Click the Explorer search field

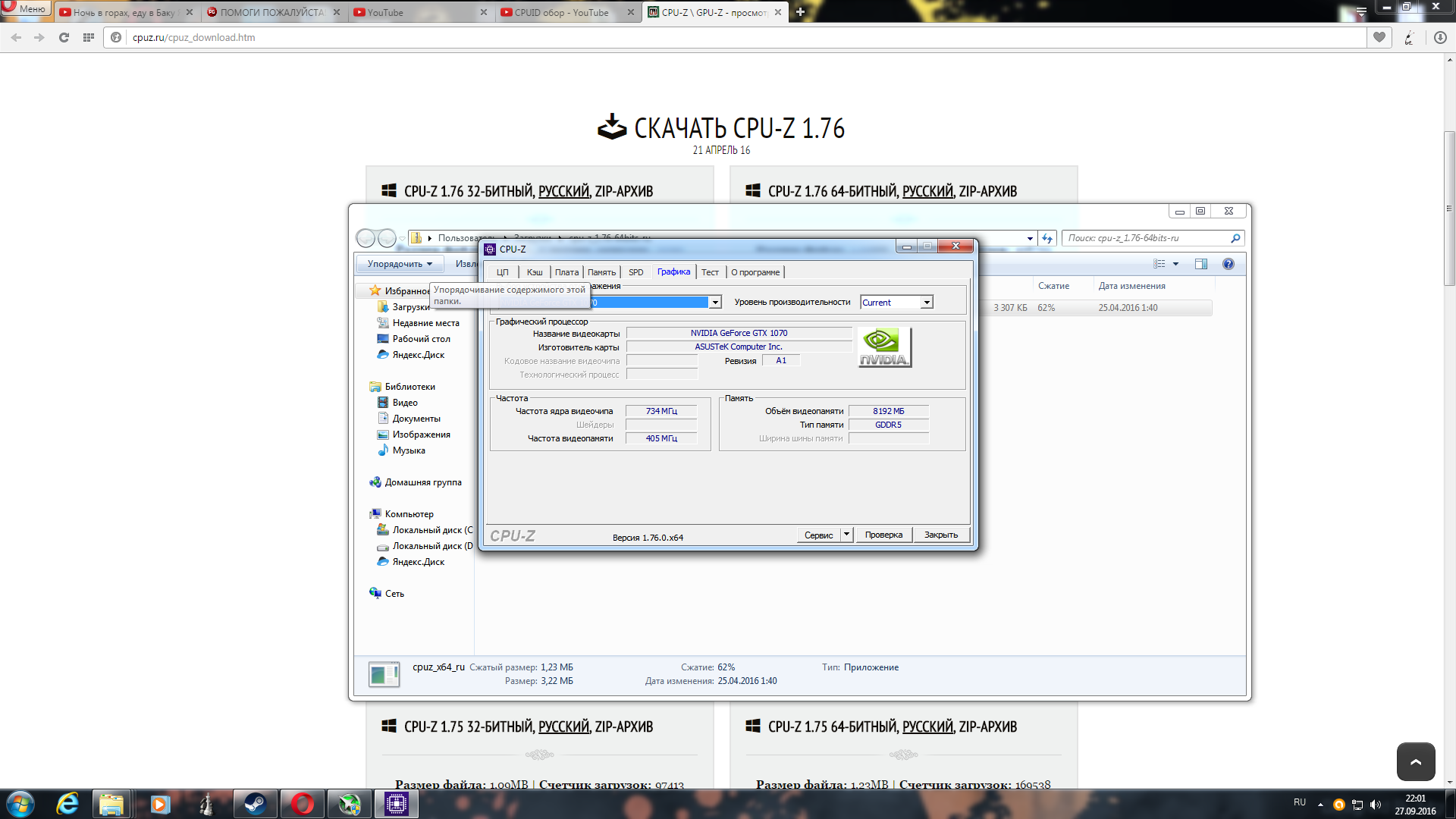(x=1145, y=238)
